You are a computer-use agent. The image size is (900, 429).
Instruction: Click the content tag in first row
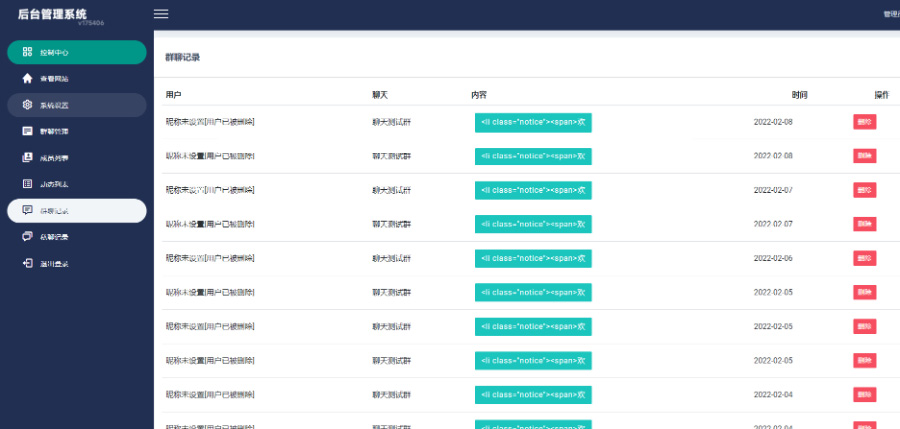tap(533, 122)
